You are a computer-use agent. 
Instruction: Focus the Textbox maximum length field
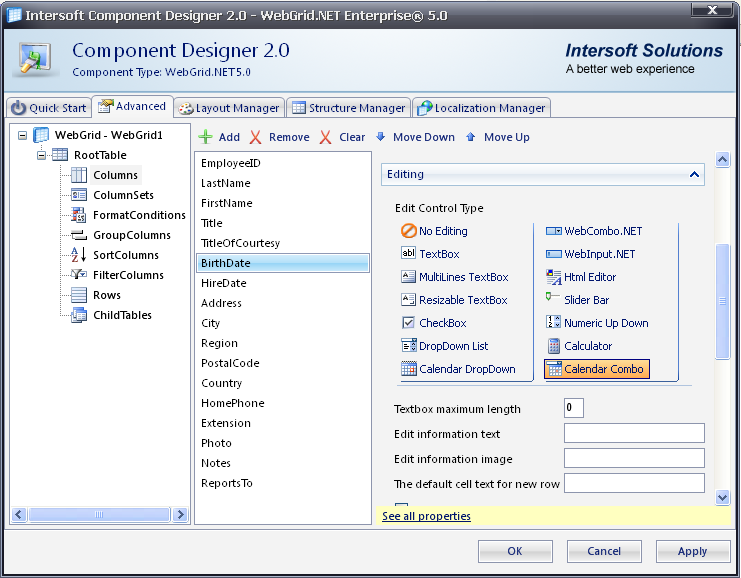pyautogui.click(x=574, y=408)
